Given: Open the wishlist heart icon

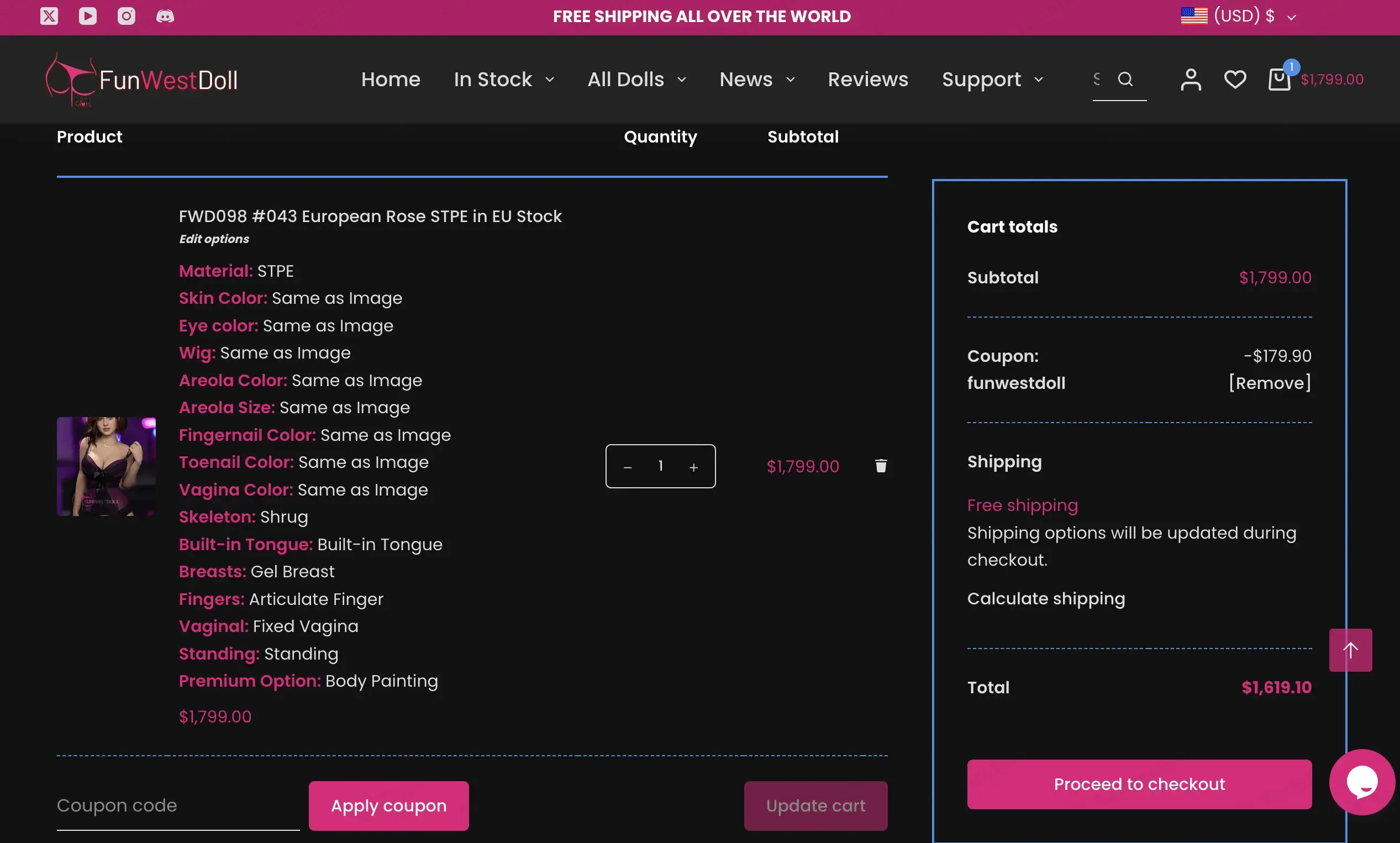Looking at the screenshot, I should [1235, 80].
